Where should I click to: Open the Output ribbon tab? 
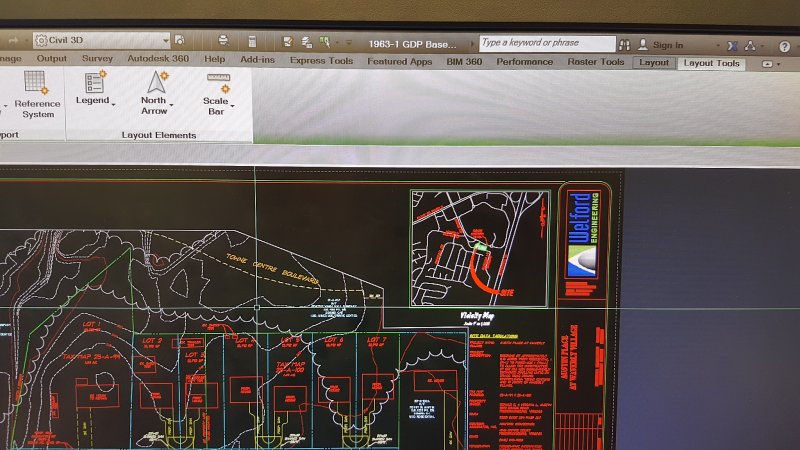(x=52, y=58)
